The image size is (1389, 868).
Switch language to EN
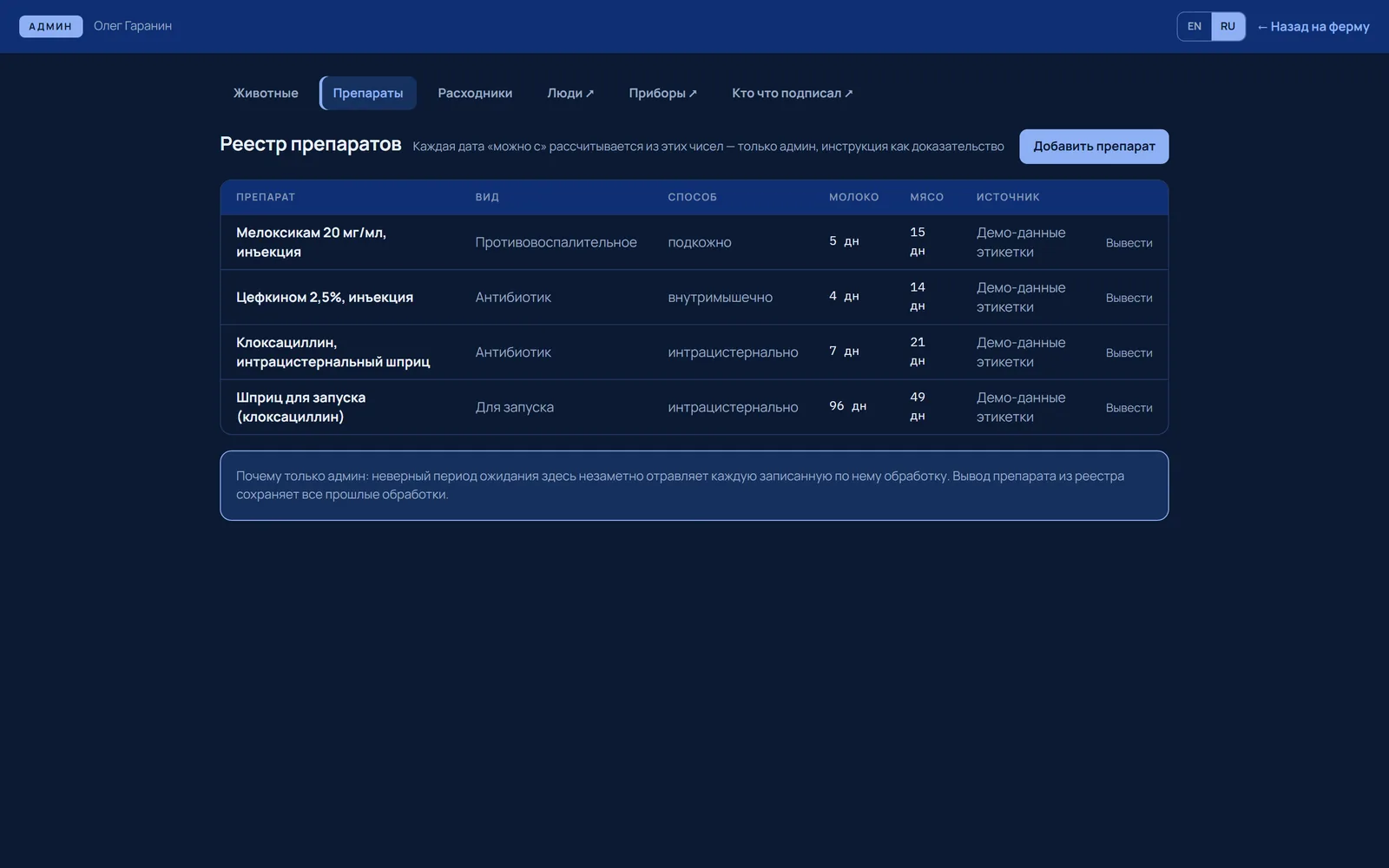1195,26
